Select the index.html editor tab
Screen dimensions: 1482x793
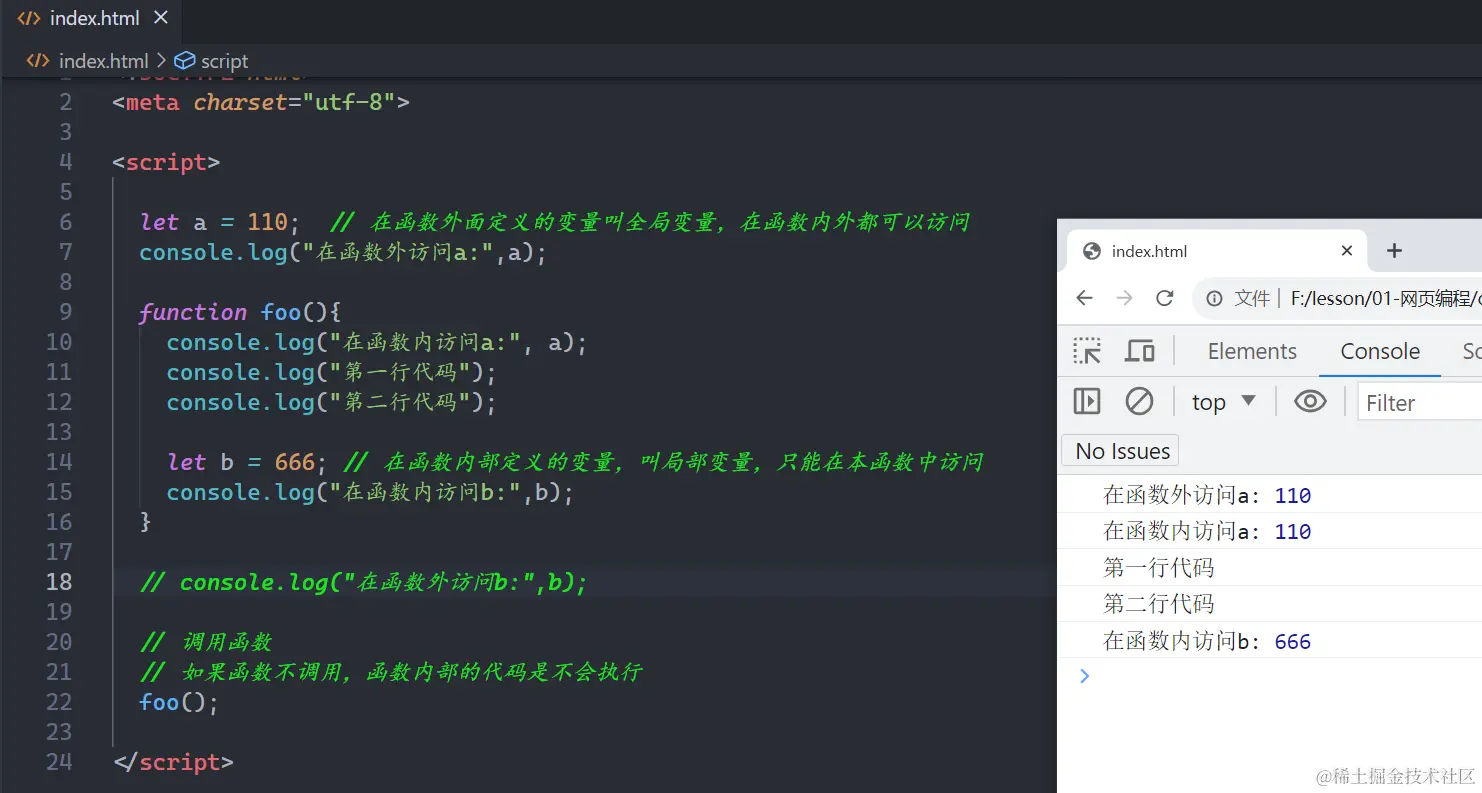coord(93,18)
